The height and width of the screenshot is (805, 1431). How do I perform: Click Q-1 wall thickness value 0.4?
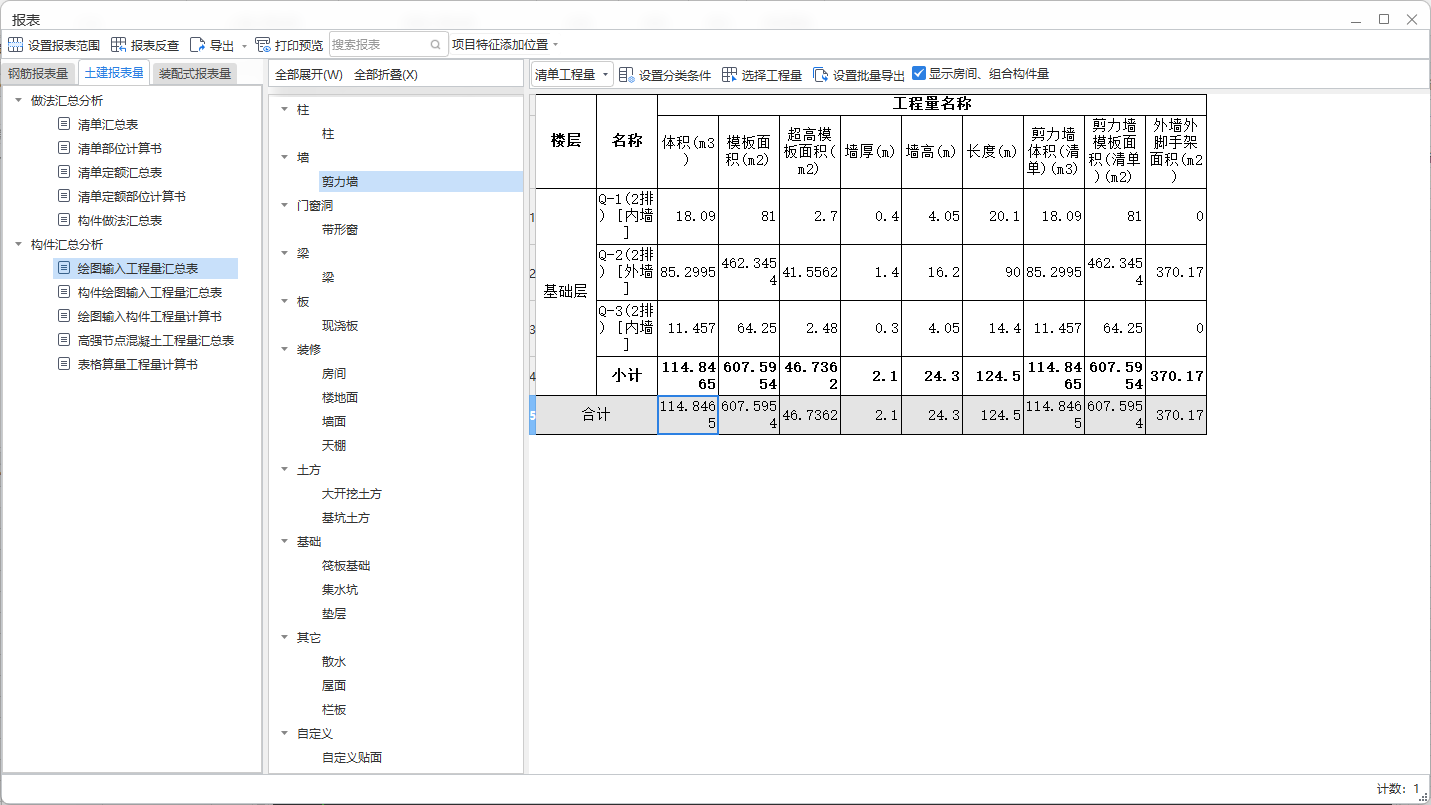click(x=871, y=216)
